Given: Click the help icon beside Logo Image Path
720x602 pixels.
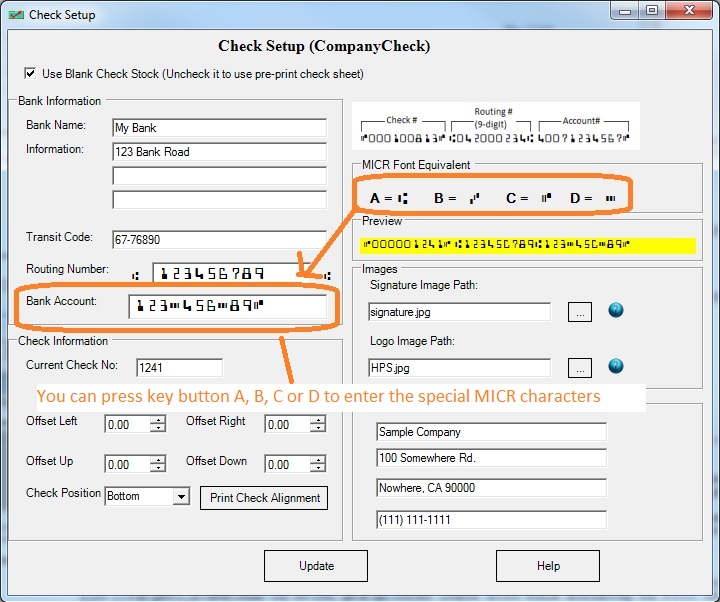Looking at the screenshot, I should click(616, 368).
